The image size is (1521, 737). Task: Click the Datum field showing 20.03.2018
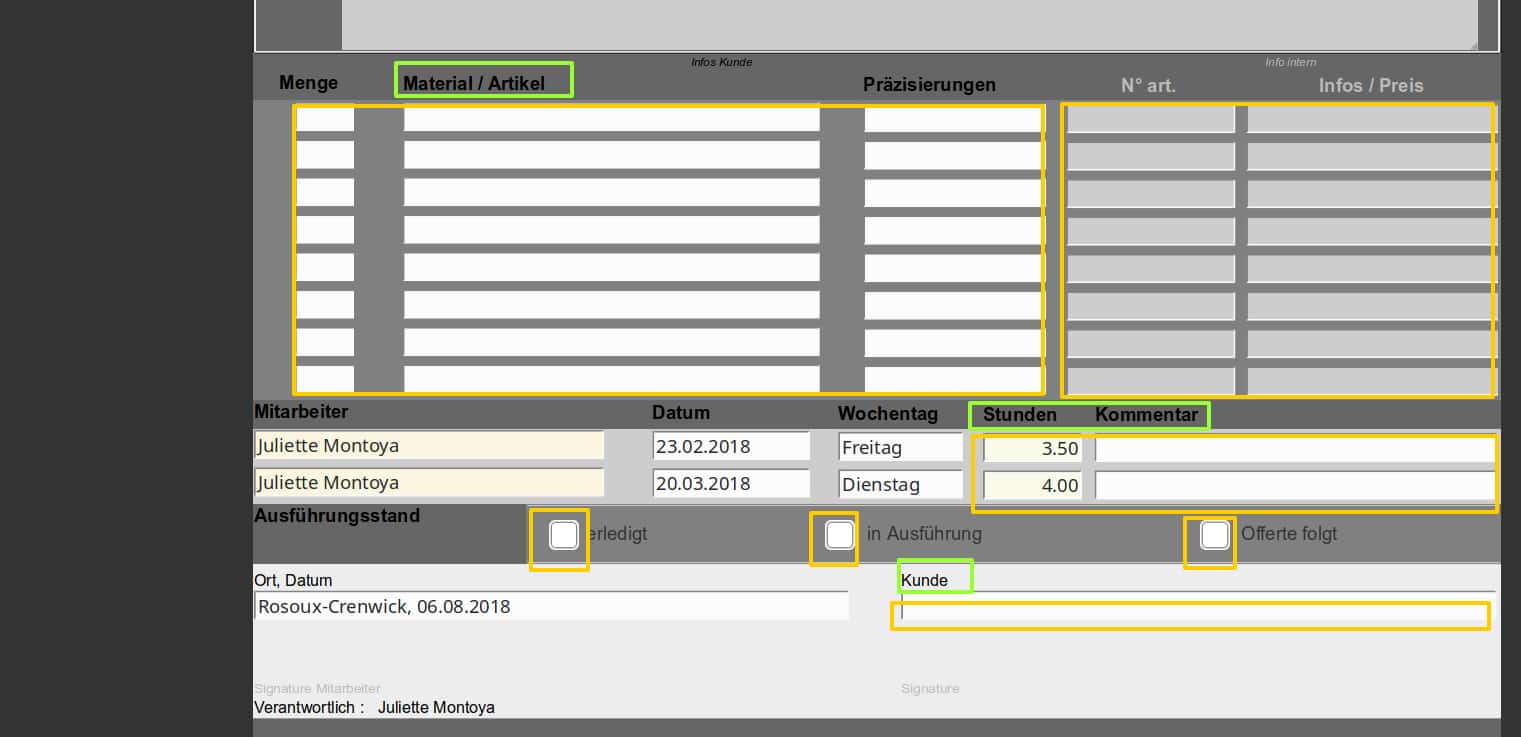click(x=730, y=484)
